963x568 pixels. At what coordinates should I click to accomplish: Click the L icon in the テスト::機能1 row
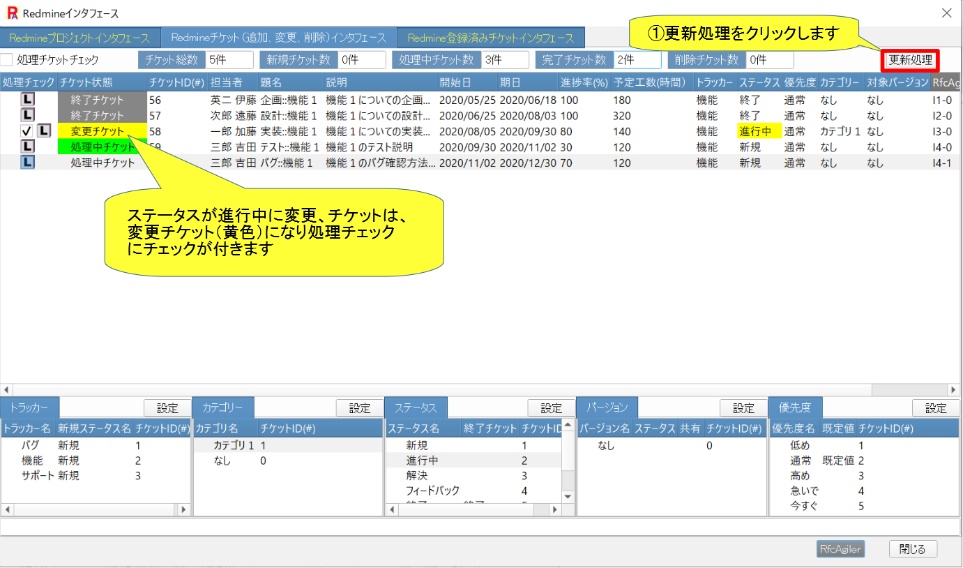pos(28,146)
